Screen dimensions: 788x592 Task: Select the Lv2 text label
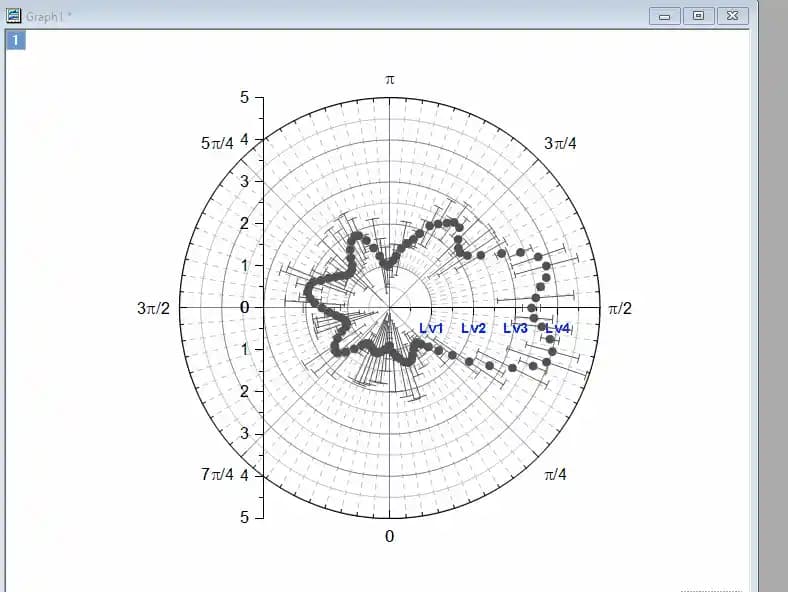point(474,329)
